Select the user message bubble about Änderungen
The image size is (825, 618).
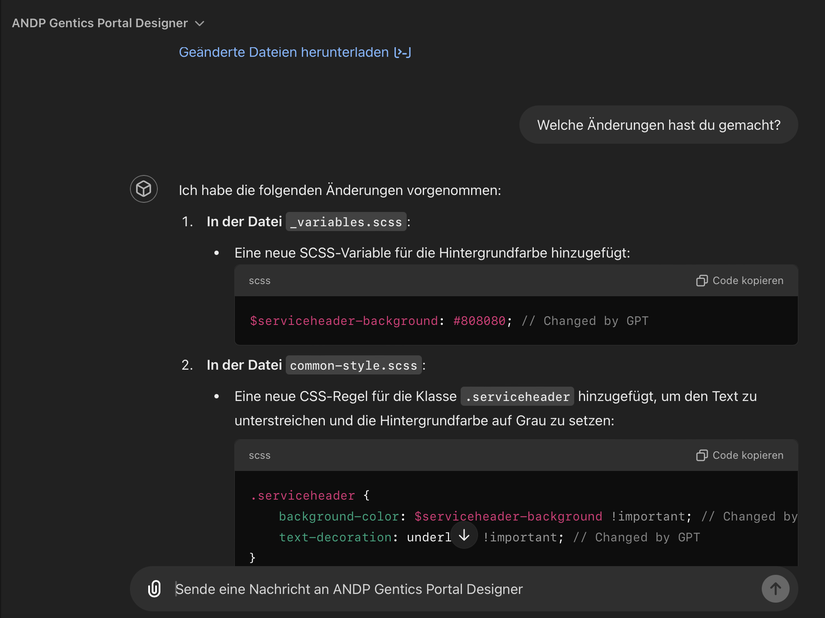tap(658, 125)
